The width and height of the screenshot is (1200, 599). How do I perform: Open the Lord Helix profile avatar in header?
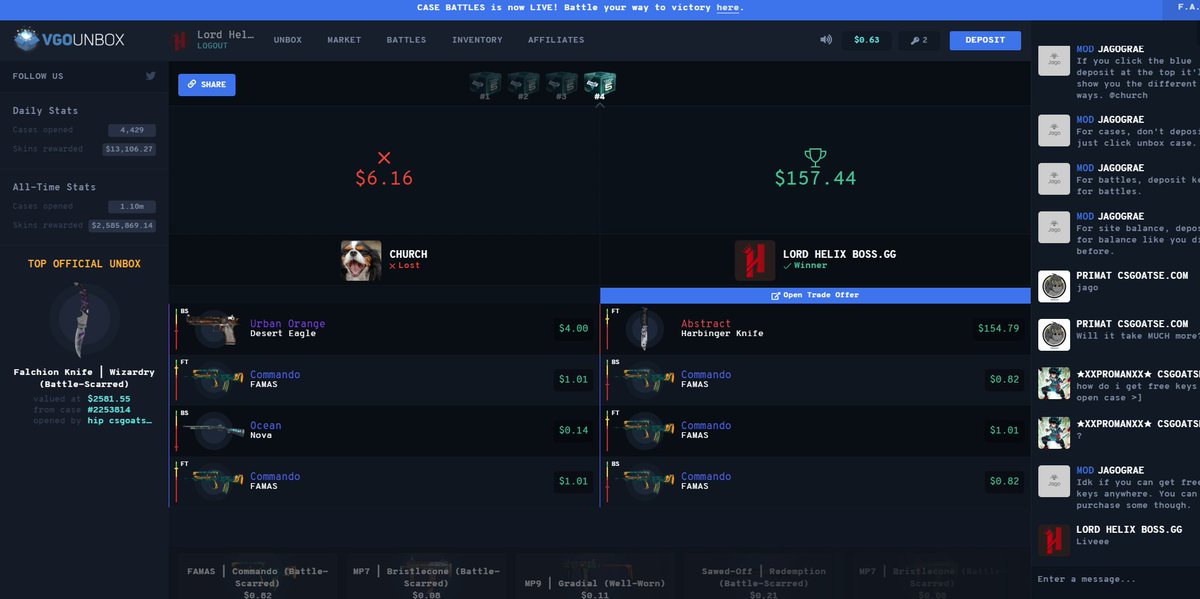pyautogui.click(x=180, y=40)
